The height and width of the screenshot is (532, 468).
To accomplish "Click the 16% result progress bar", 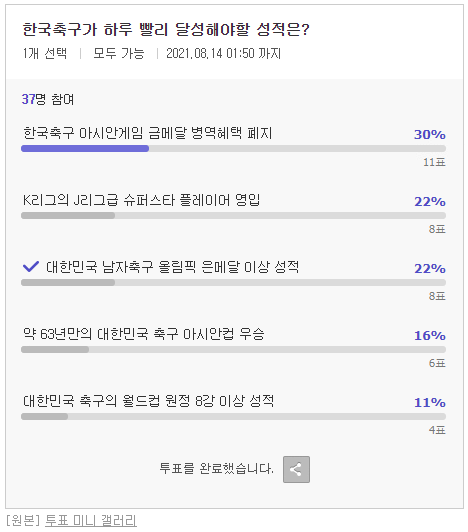I will click(x=233, y=349).
